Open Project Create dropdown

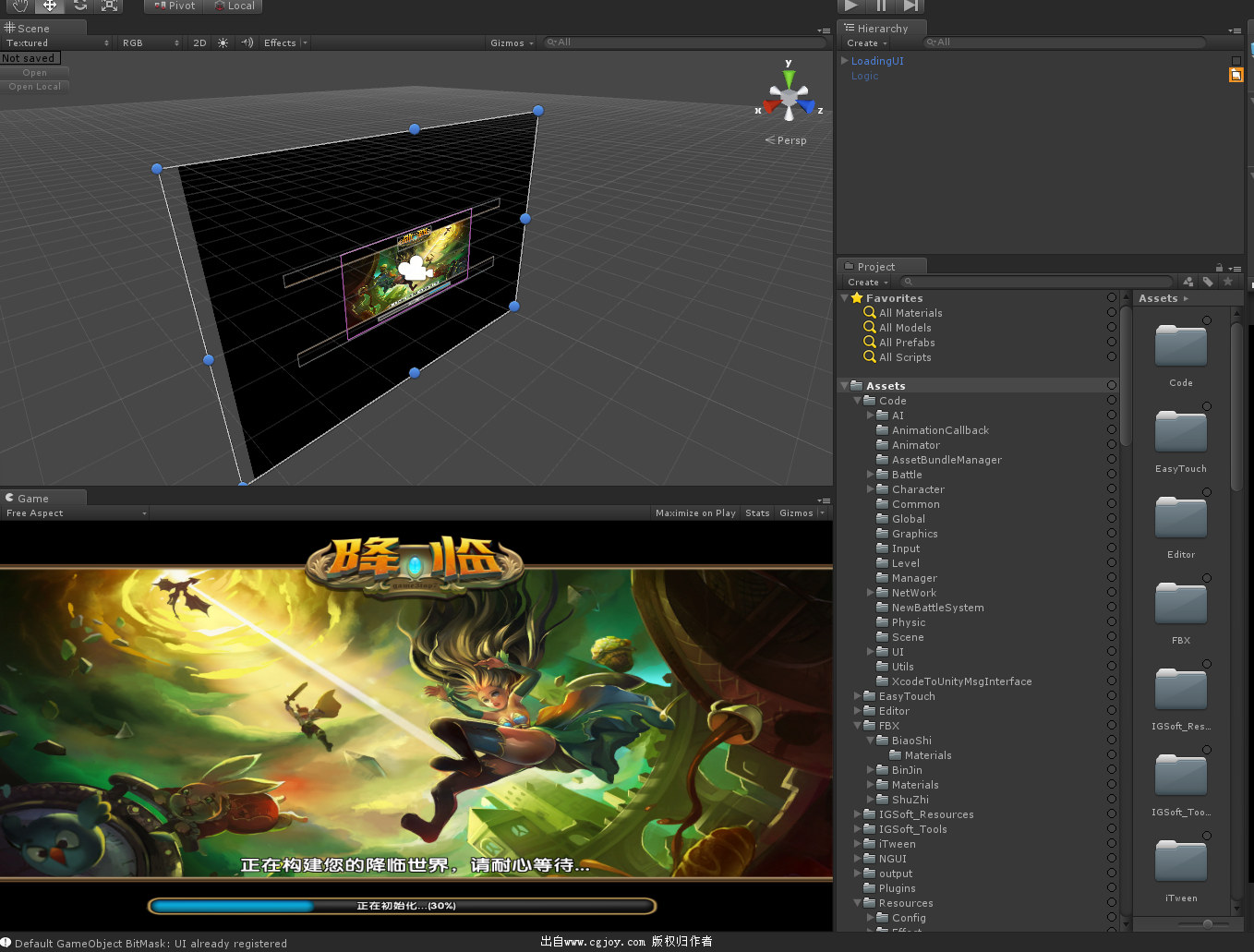click(868, 282)
